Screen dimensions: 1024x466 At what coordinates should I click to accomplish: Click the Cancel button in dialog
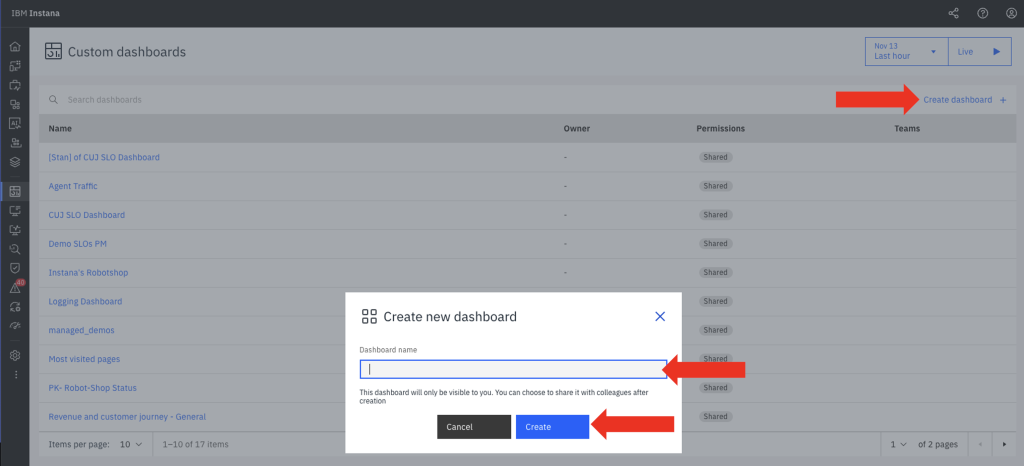[474, 427]
